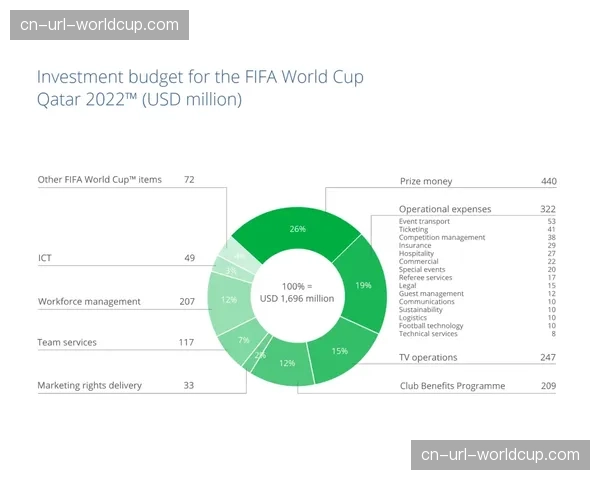Select the 'Technical services' line item
The image size is (600, 480).
click(x=428, y=334)
